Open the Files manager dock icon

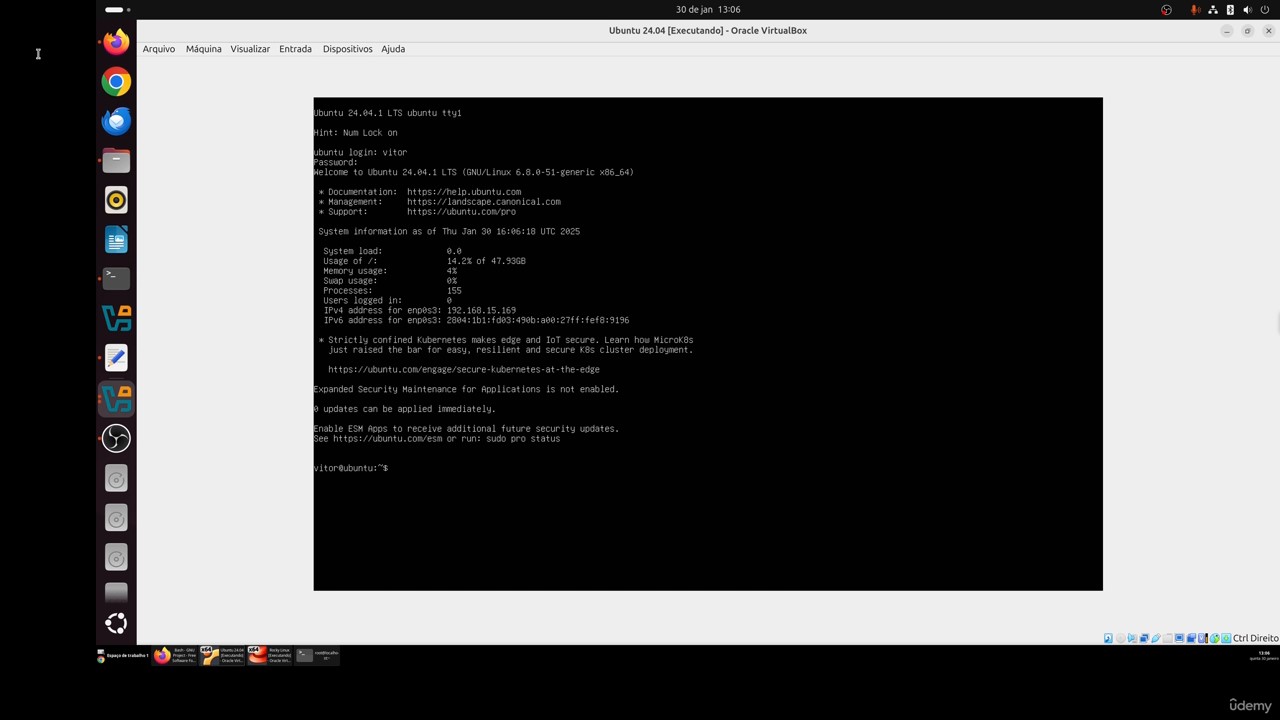coord(116,161)
